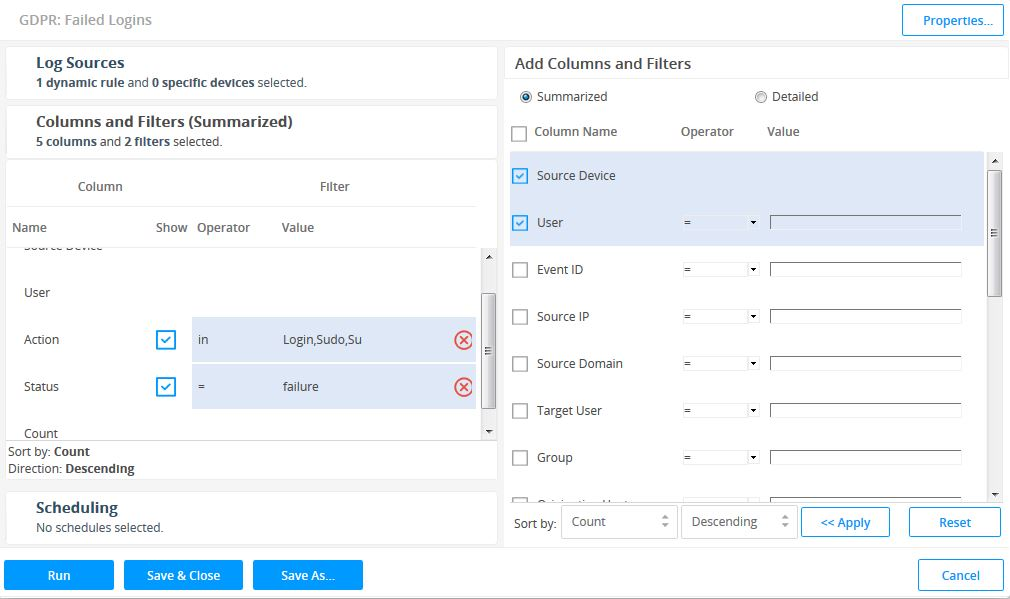The image size is (1010, 599).
Task: Choose the Summarized radio option
Action: [526, 97]
